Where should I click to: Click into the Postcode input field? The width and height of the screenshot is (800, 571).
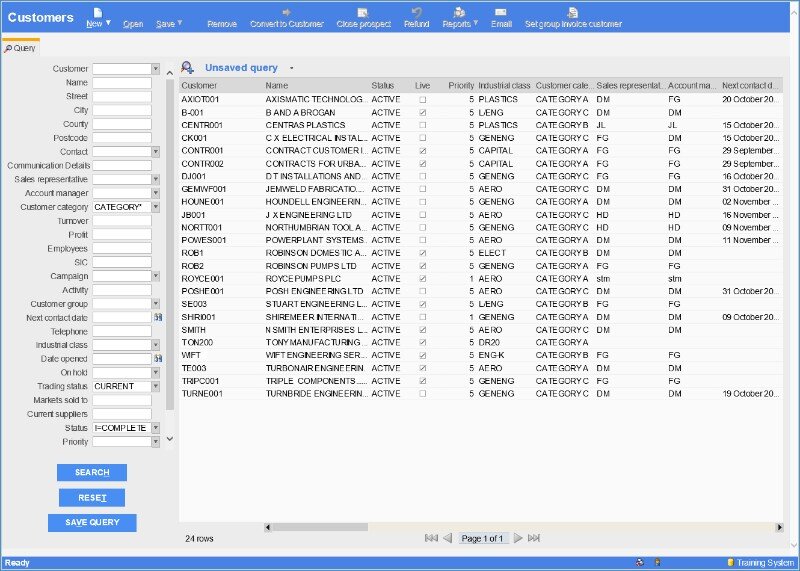coord(122,138)
